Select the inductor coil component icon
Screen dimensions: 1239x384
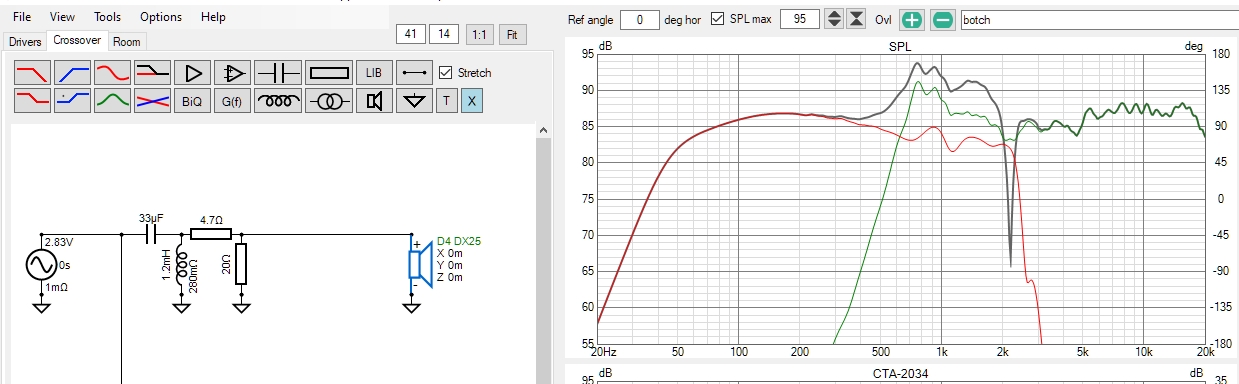278,100
